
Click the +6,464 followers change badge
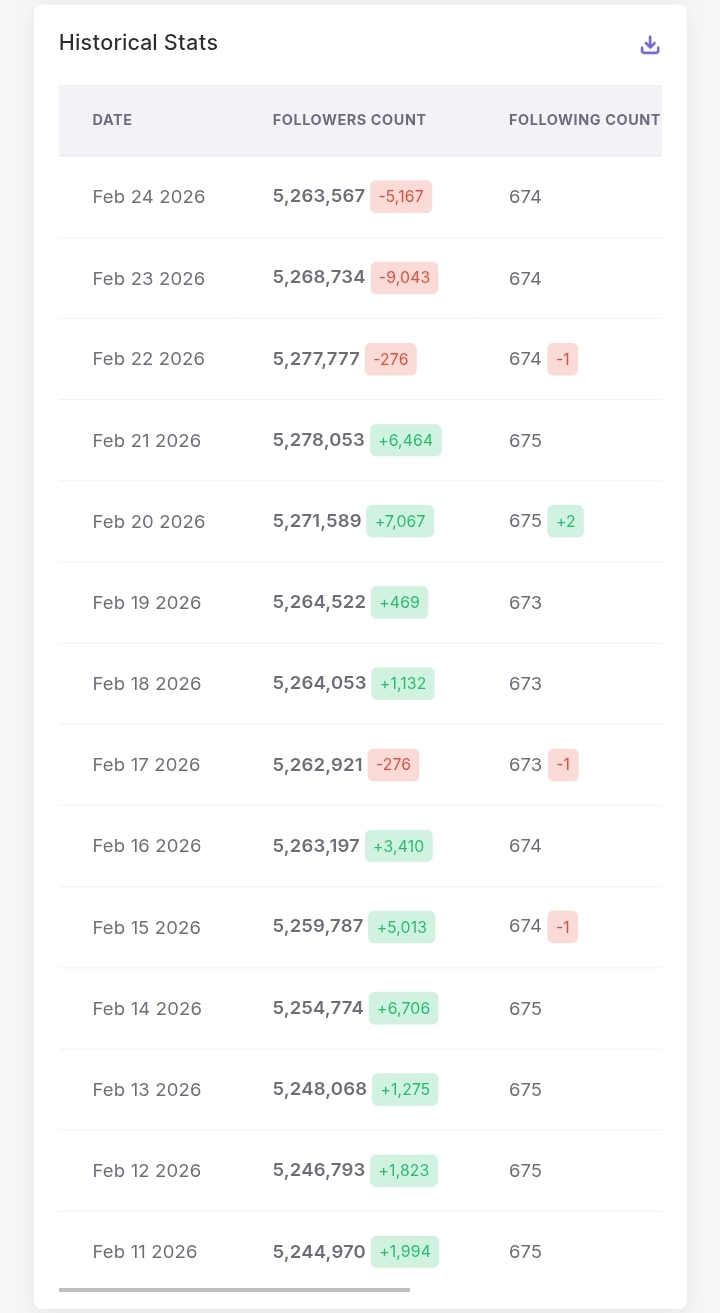[405, 440]
